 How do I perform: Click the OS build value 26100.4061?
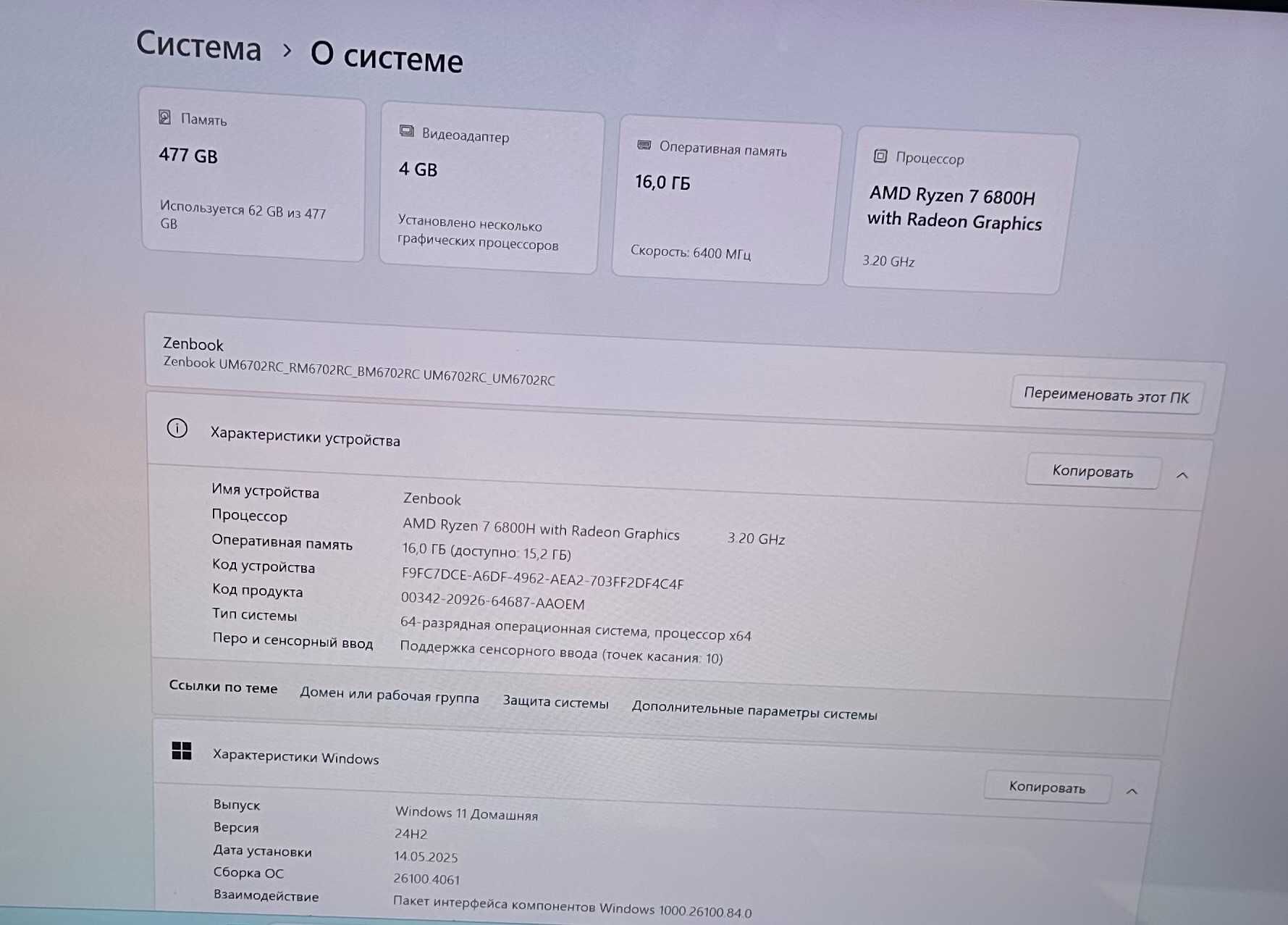tap(426, 879)
